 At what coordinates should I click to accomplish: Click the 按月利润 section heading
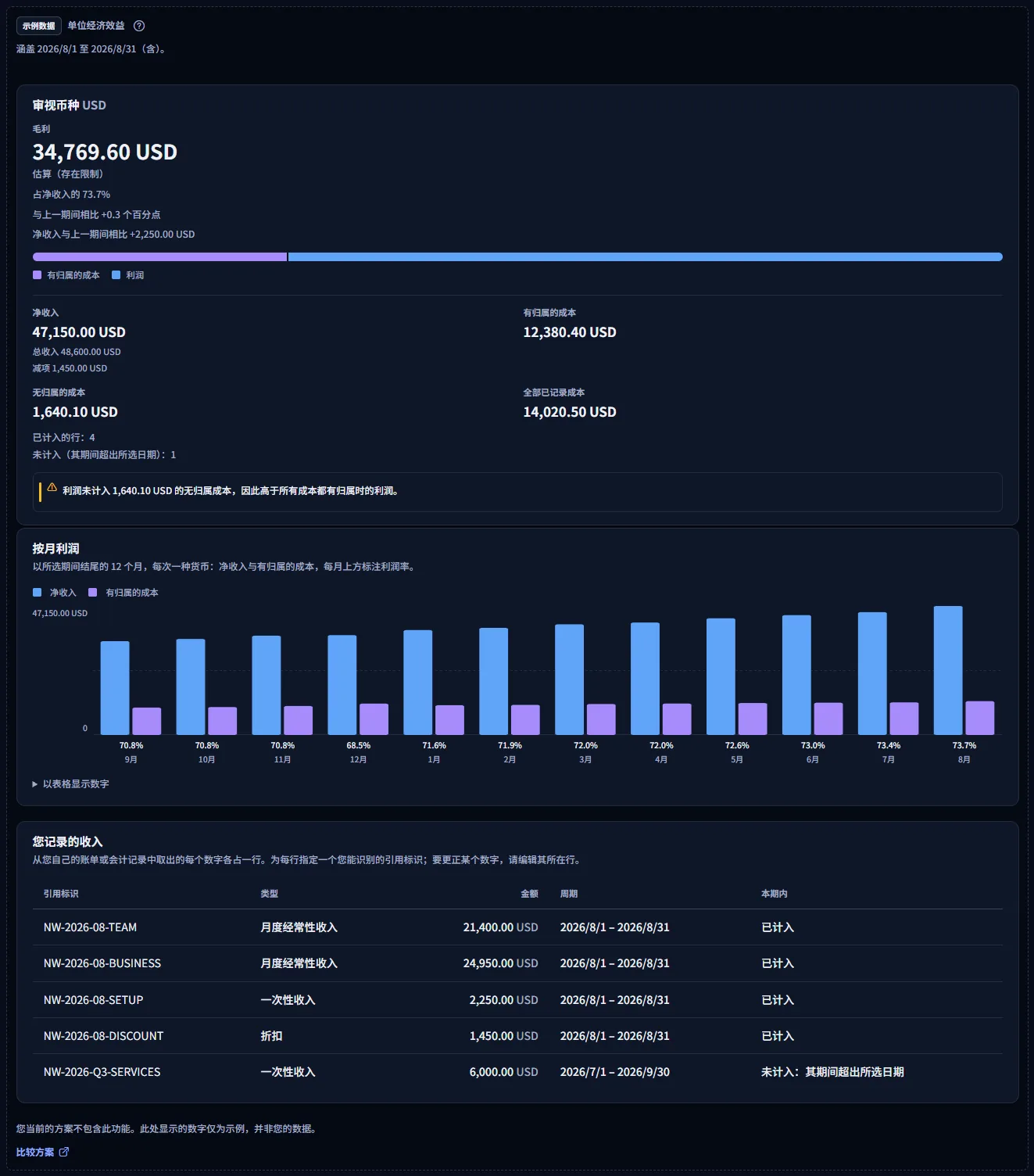[55, 549]
